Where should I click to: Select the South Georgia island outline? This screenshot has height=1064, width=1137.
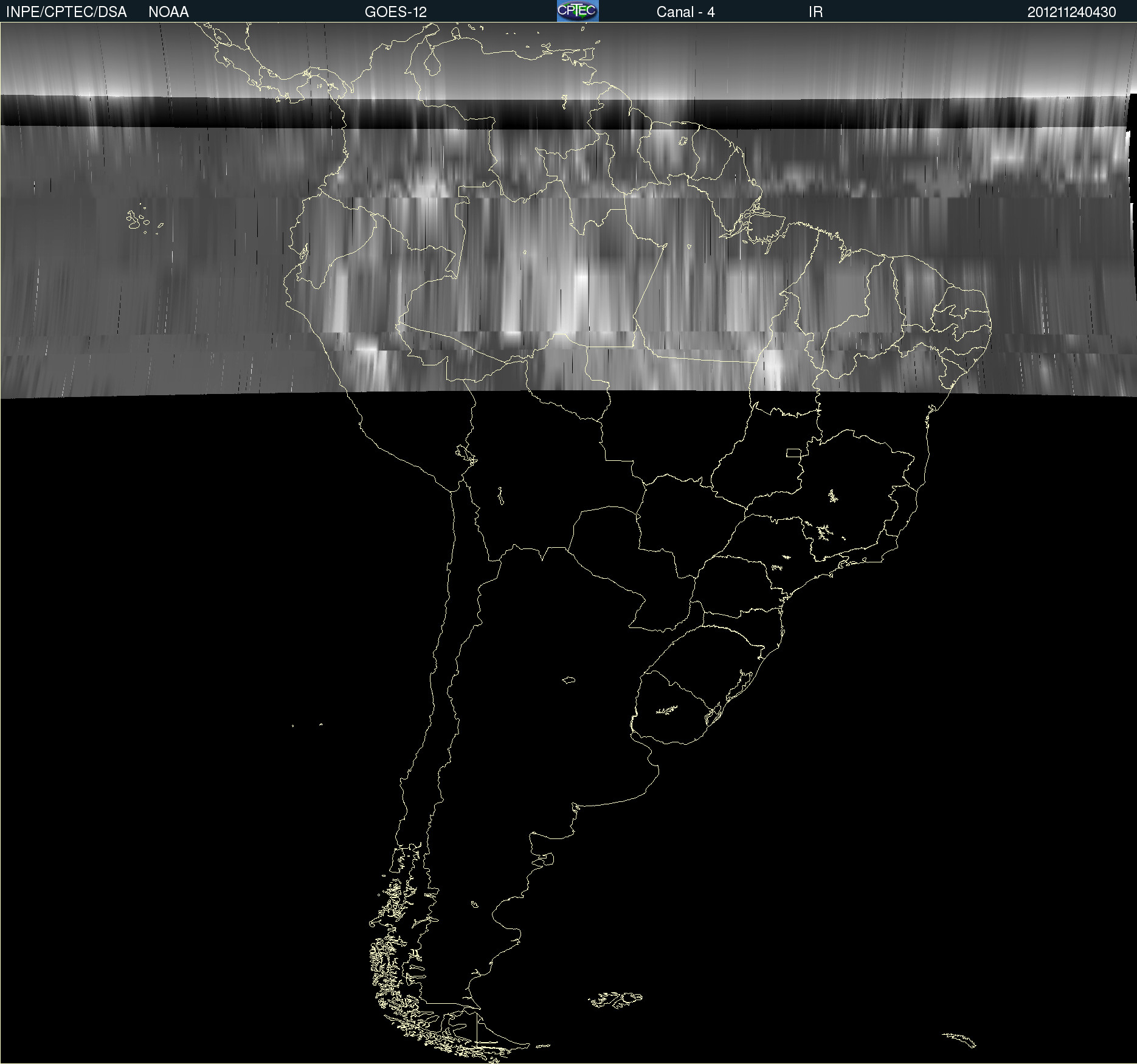tap(961, 1040)
